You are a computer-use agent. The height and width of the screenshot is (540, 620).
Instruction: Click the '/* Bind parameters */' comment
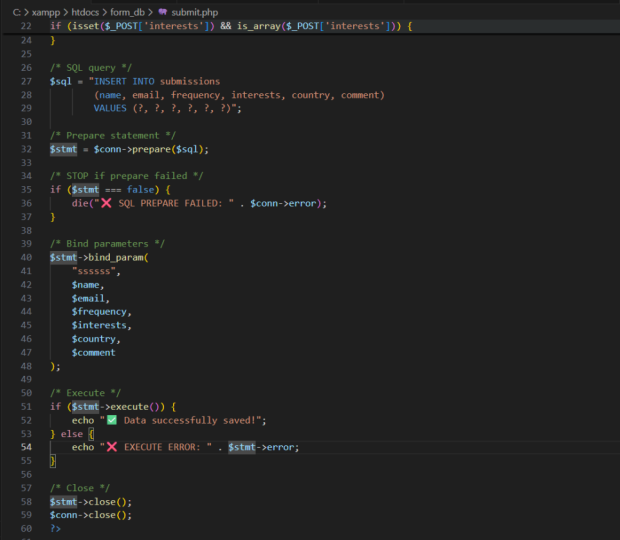(x=107, y=244)
